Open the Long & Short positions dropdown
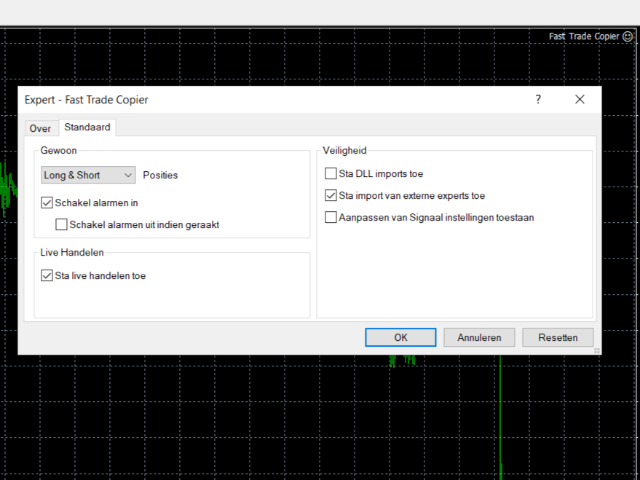Image resolution: width=640 pixels, height=480 pixels. 88,175
